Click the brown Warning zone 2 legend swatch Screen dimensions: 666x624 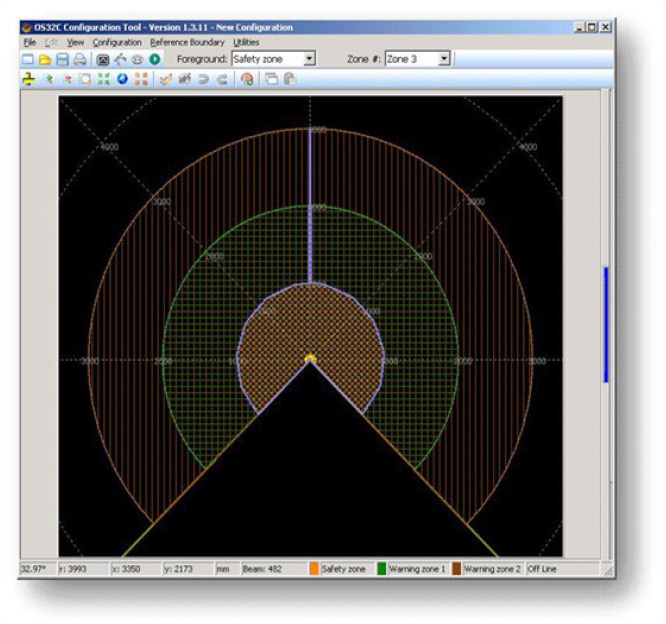[457, 569]
